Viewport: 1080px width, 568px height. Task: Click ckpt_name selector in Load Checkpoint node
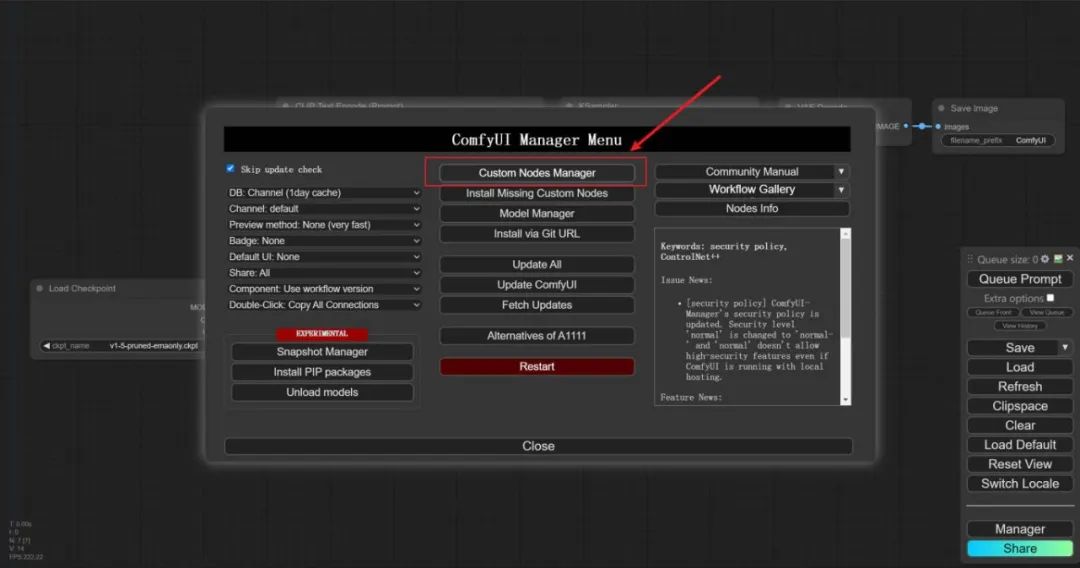[x=121, y=346]
